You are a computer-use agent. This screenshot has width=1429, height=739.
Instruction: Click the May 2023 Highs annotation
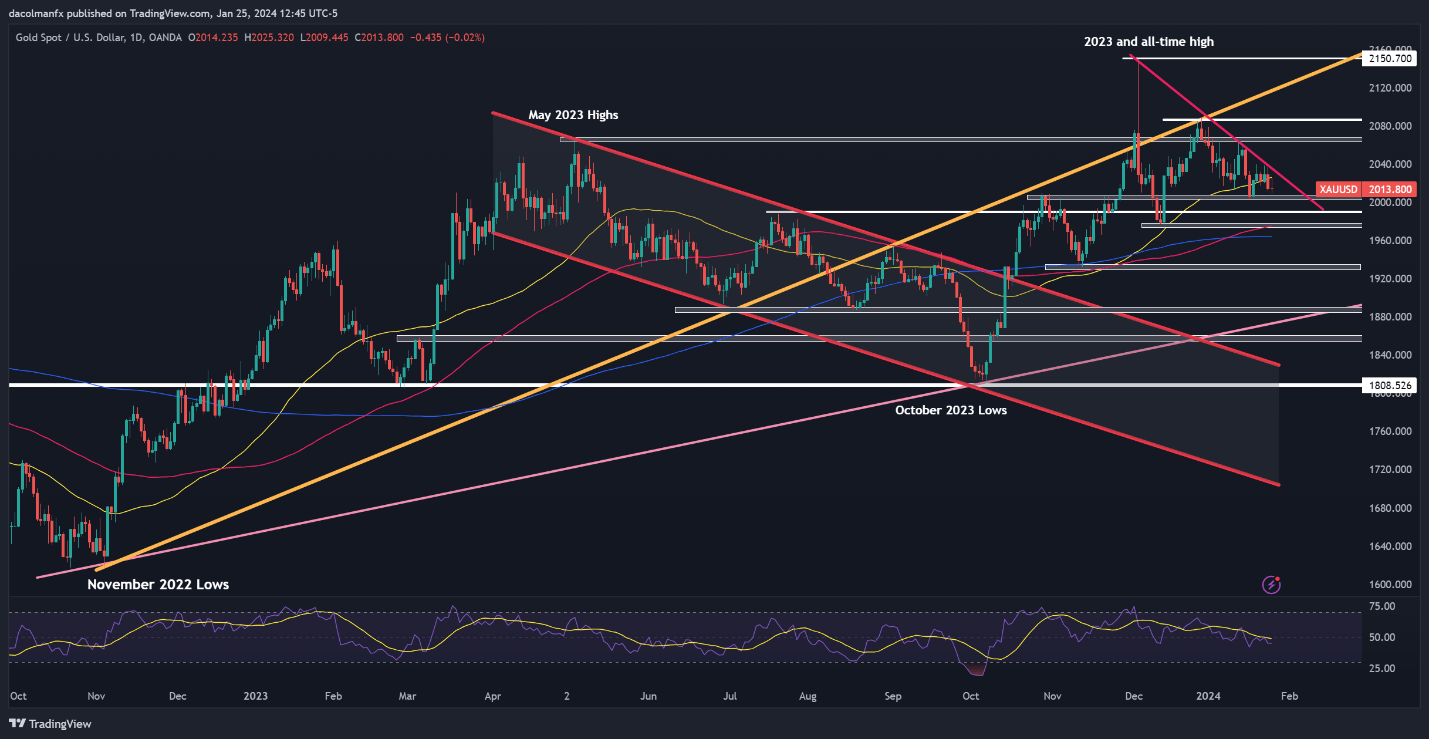pyautogui.click(x=574, y=115)
